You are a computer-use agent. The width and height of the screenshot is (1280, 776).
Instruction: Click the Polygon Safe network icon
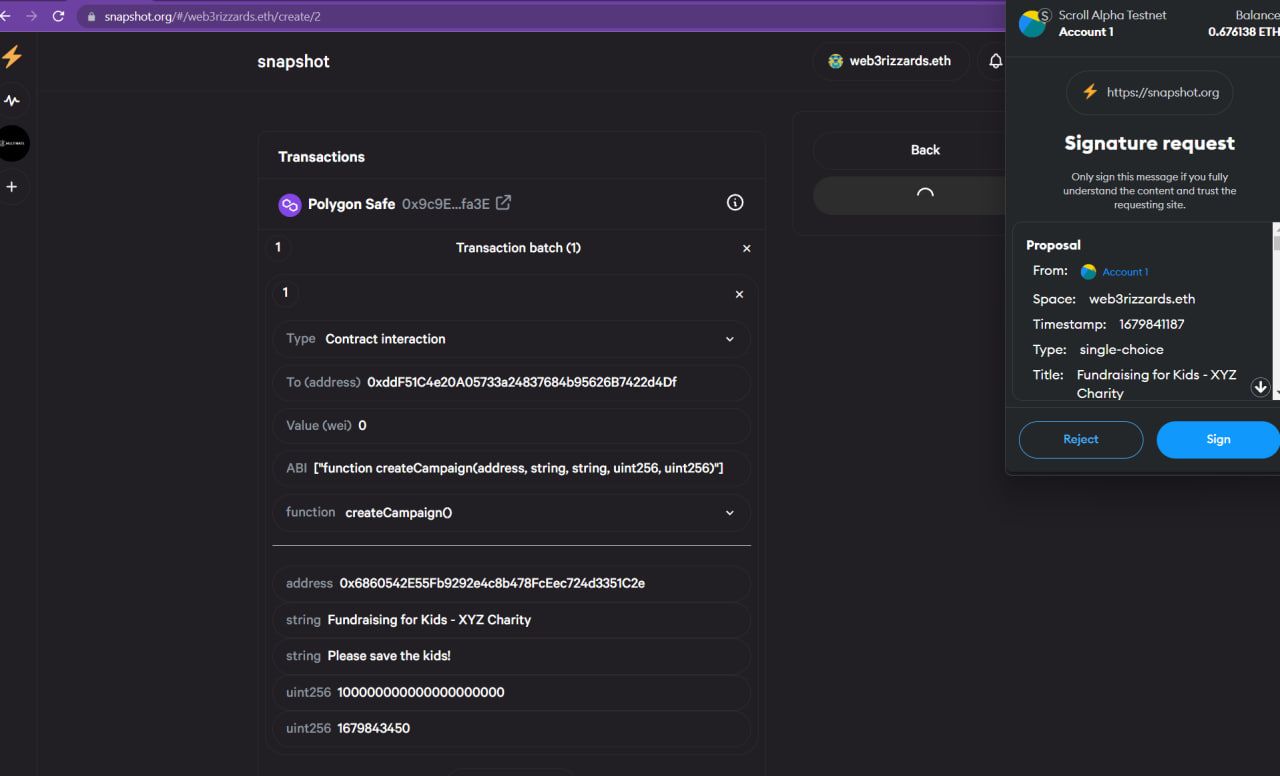290,204
